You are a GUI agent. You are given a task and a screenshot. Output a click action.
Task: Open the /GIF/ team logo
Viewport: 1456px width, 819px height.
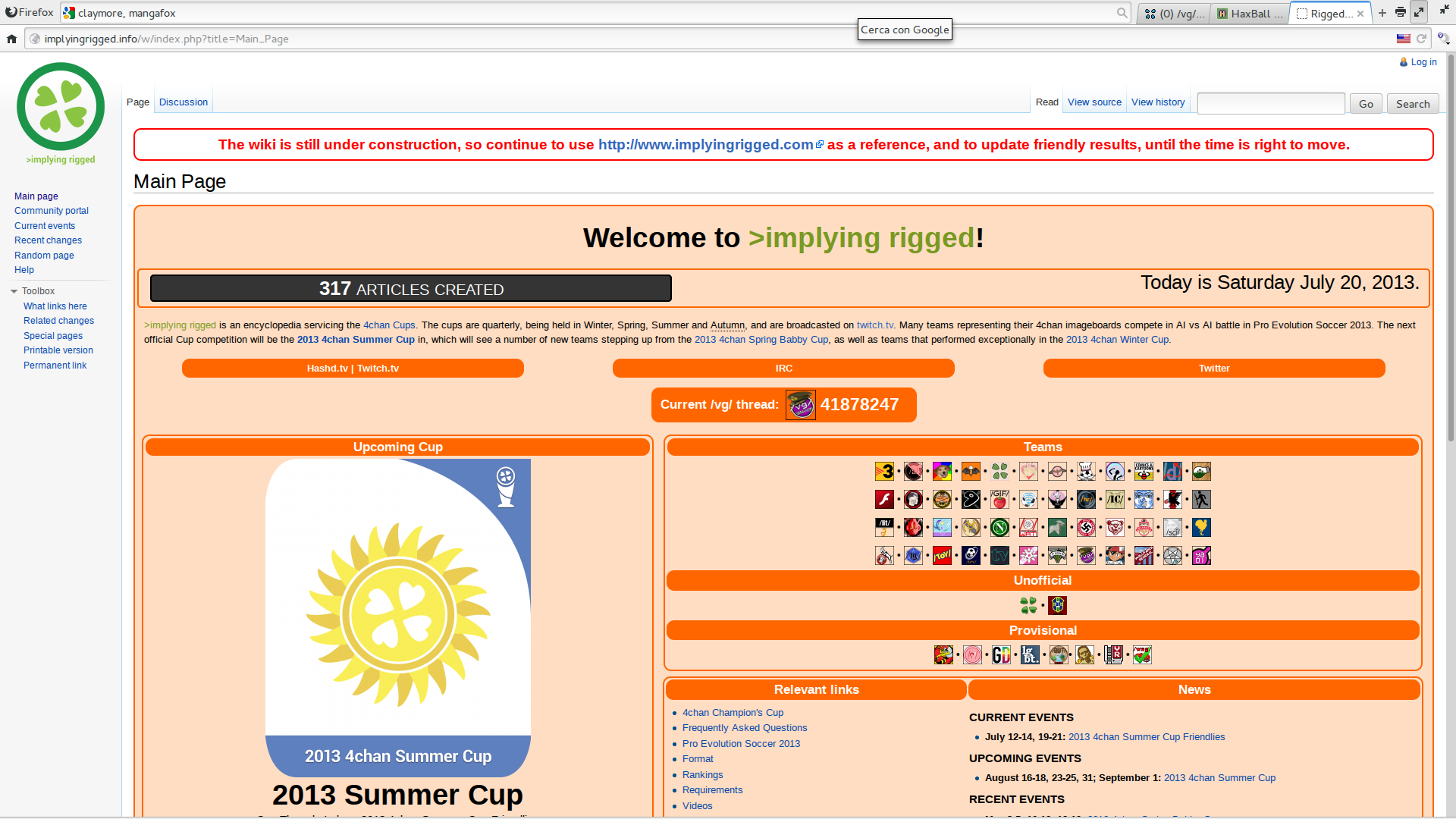point(999,499)
